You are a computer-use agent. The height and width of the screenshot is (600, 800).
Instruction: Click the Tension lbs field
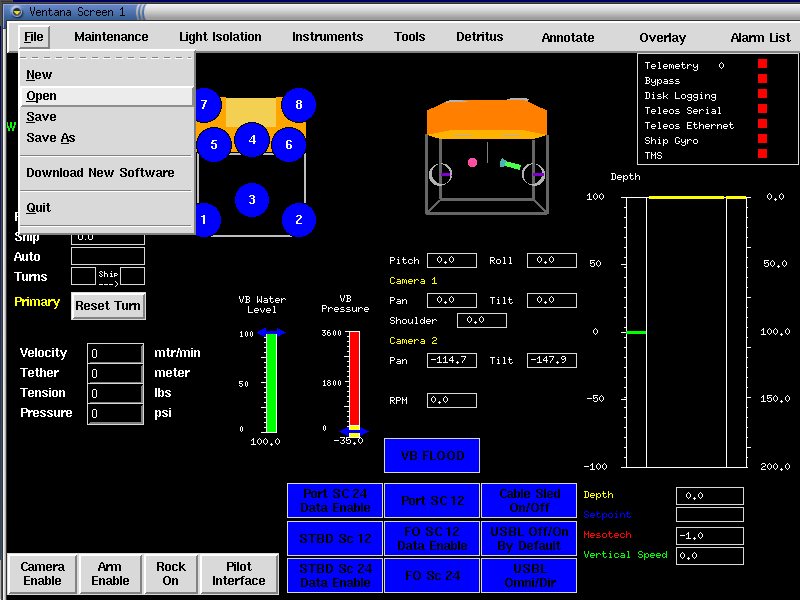point(115,393)
